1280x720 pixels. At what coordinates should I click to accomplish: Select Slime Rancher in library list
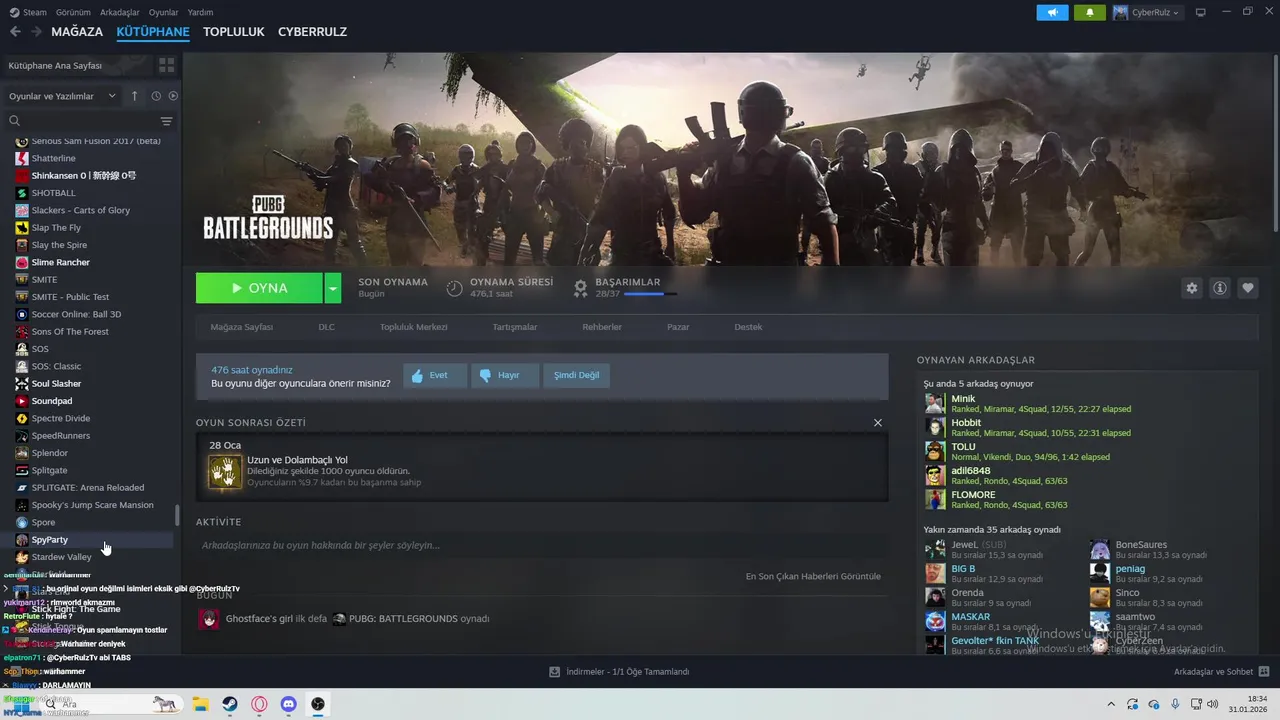tap(60, 262)
